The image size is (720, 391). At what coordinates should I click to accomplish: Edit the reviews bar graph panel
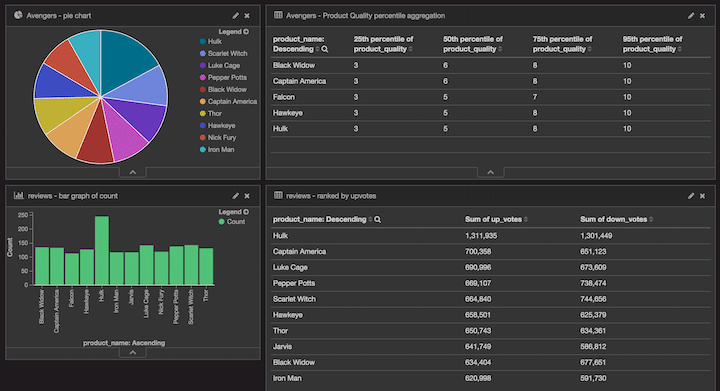pos(236,196)
